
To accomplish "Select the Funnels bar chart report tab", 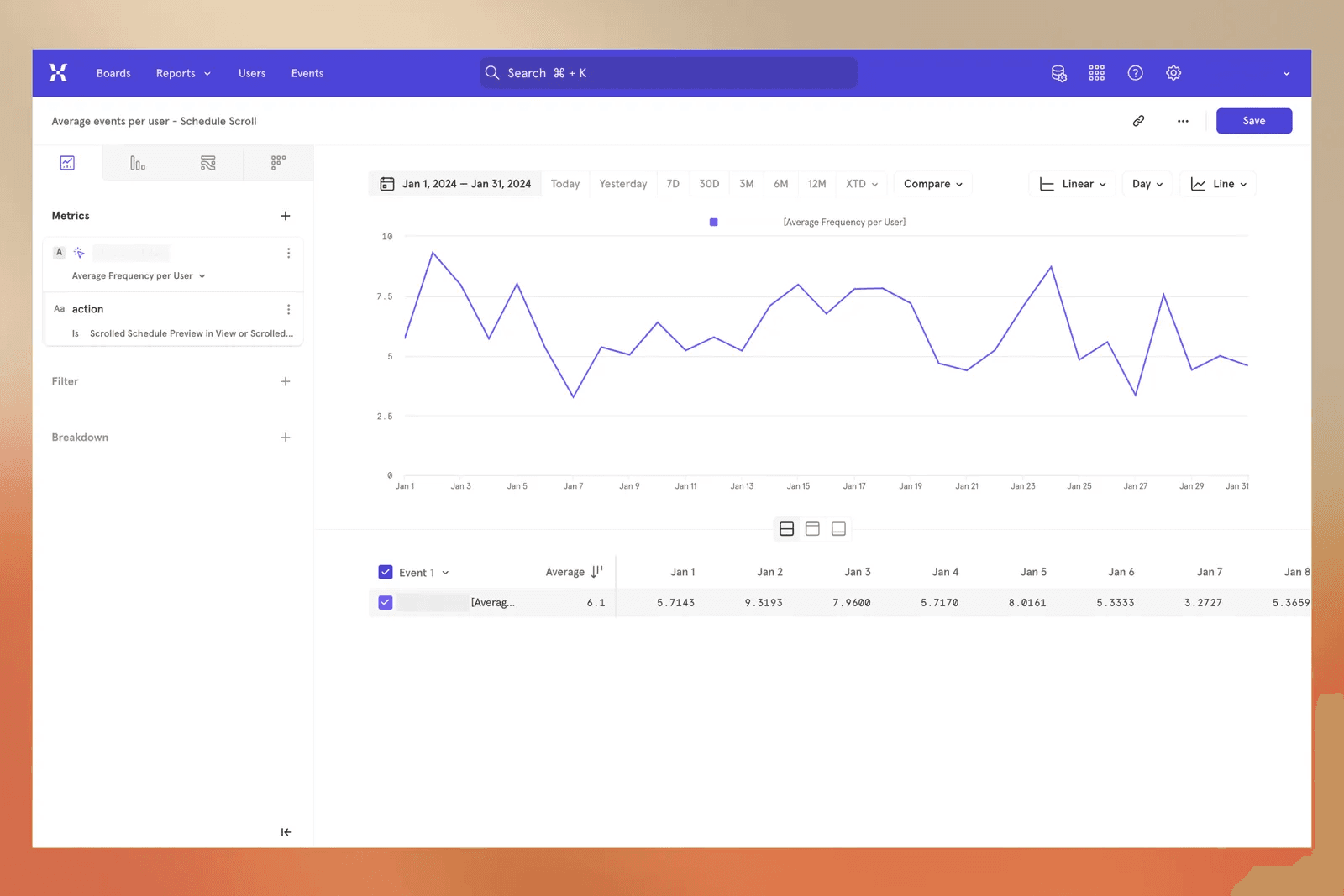I will [138, 163].
